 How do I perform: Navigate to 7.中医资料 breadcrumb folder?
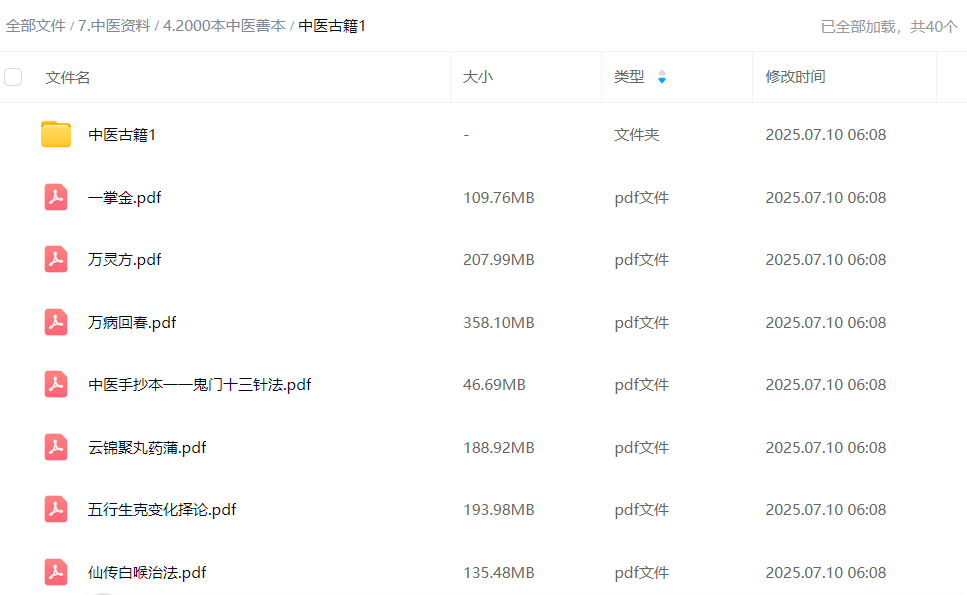coord(114,26)
